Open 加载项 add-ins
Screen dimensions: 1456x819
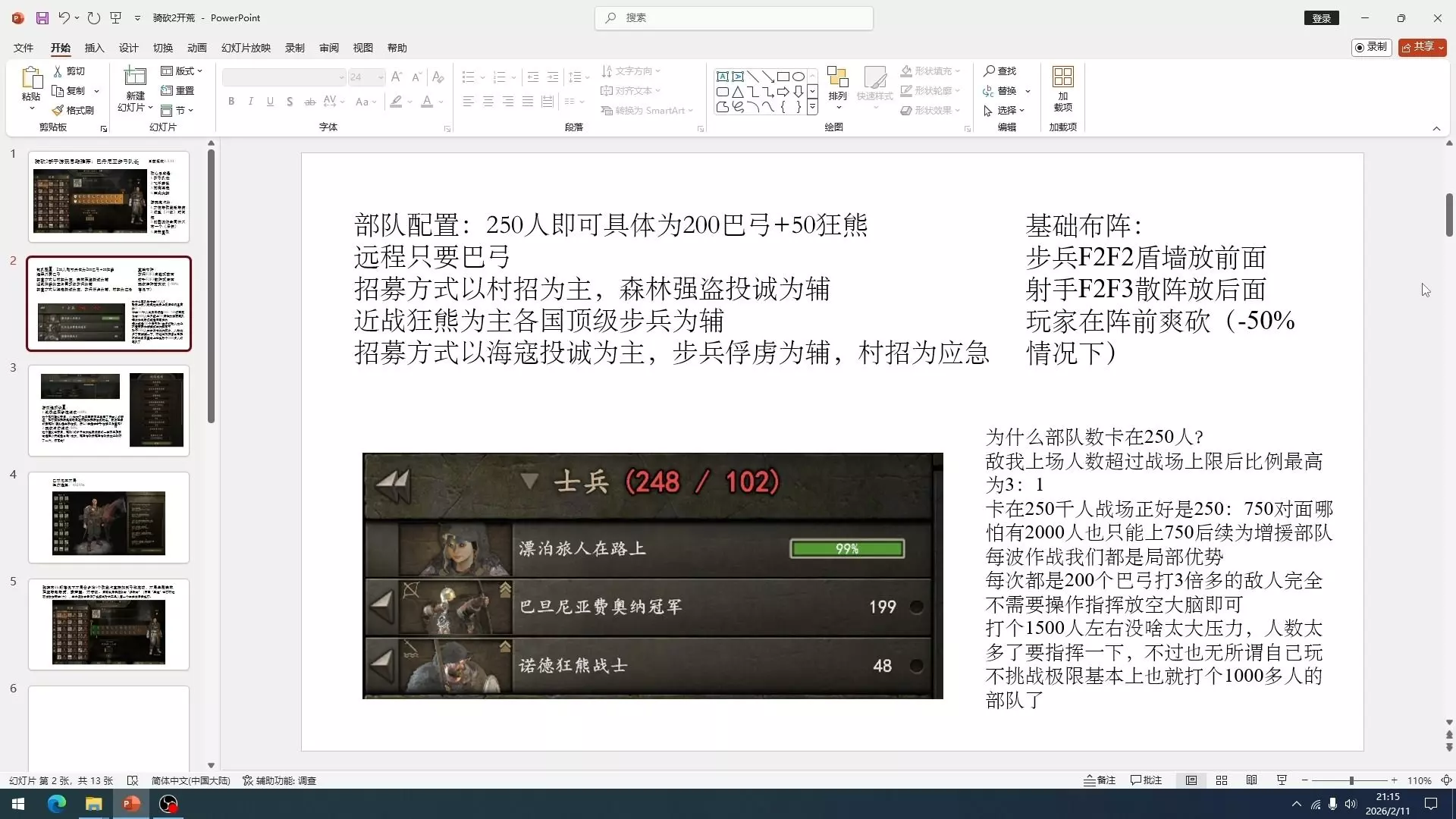tap(1063, 89)
